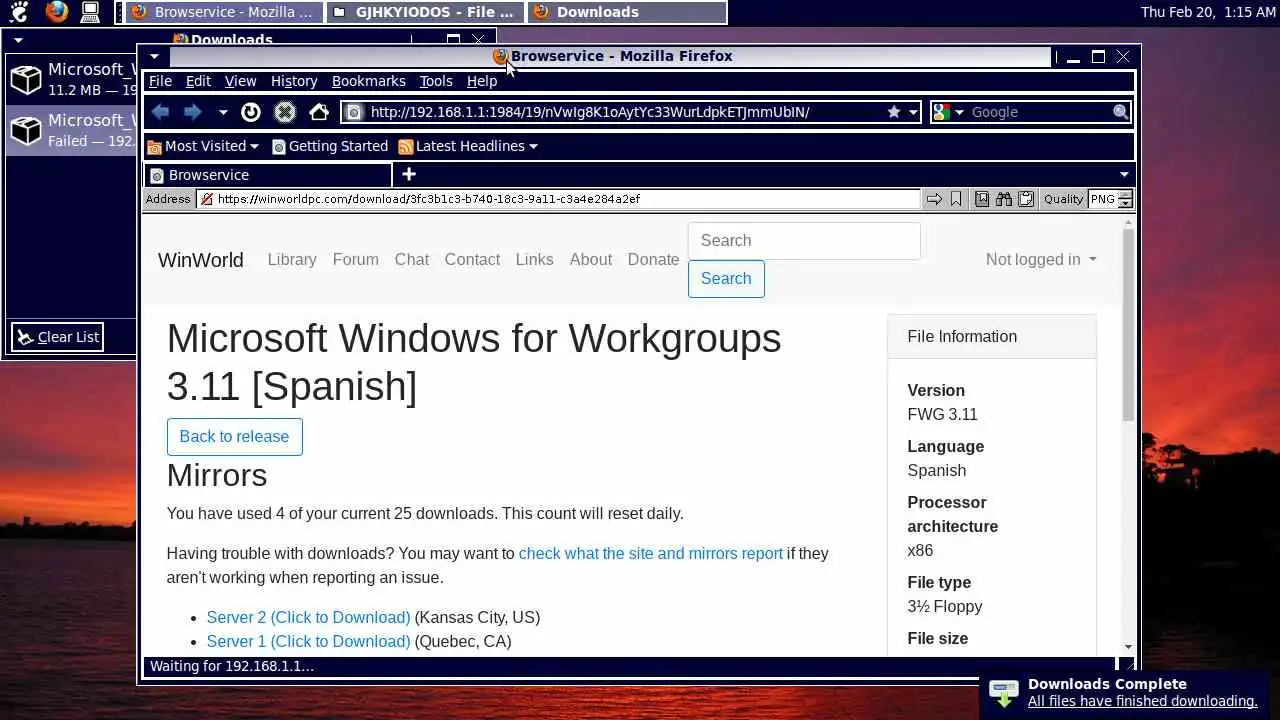
Task: Click the Quality PNG selector field
Action: tap(1102, 199)
